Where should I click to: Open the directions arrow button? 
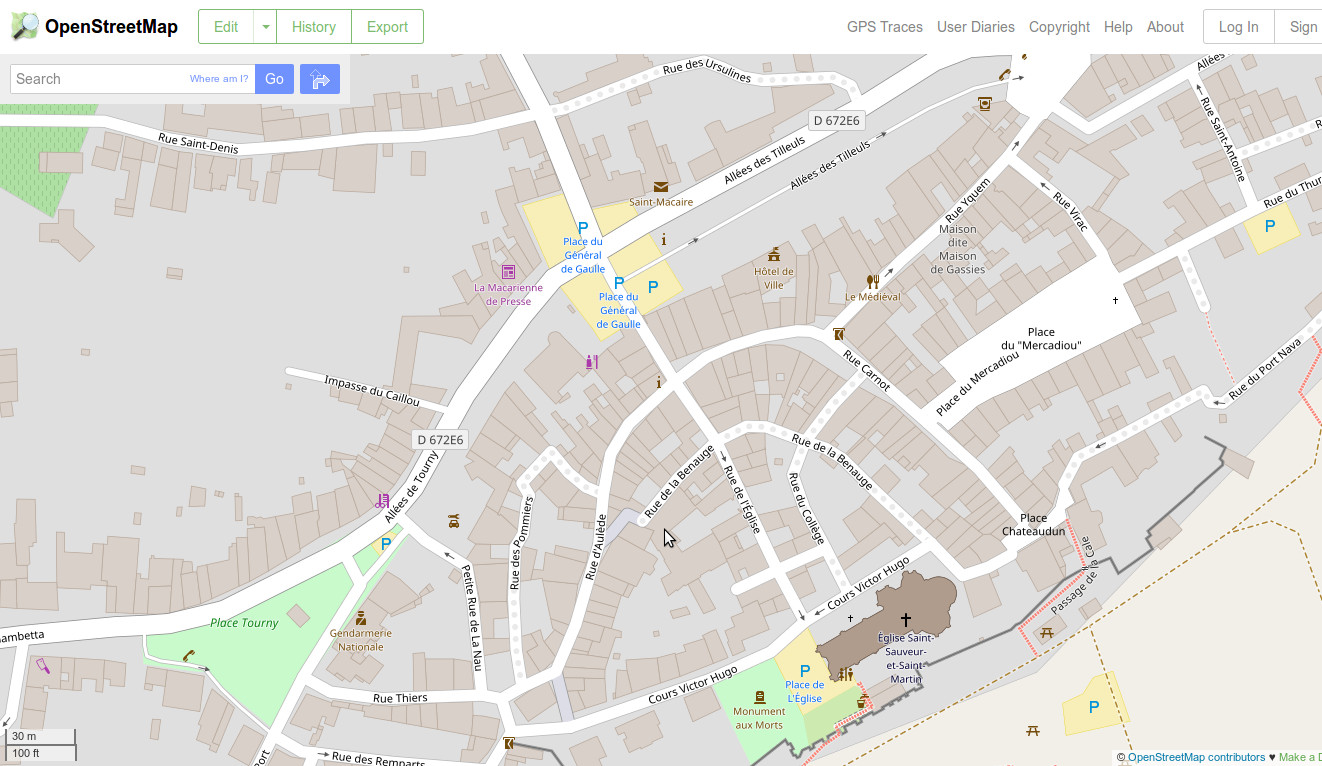pos(320,79)
